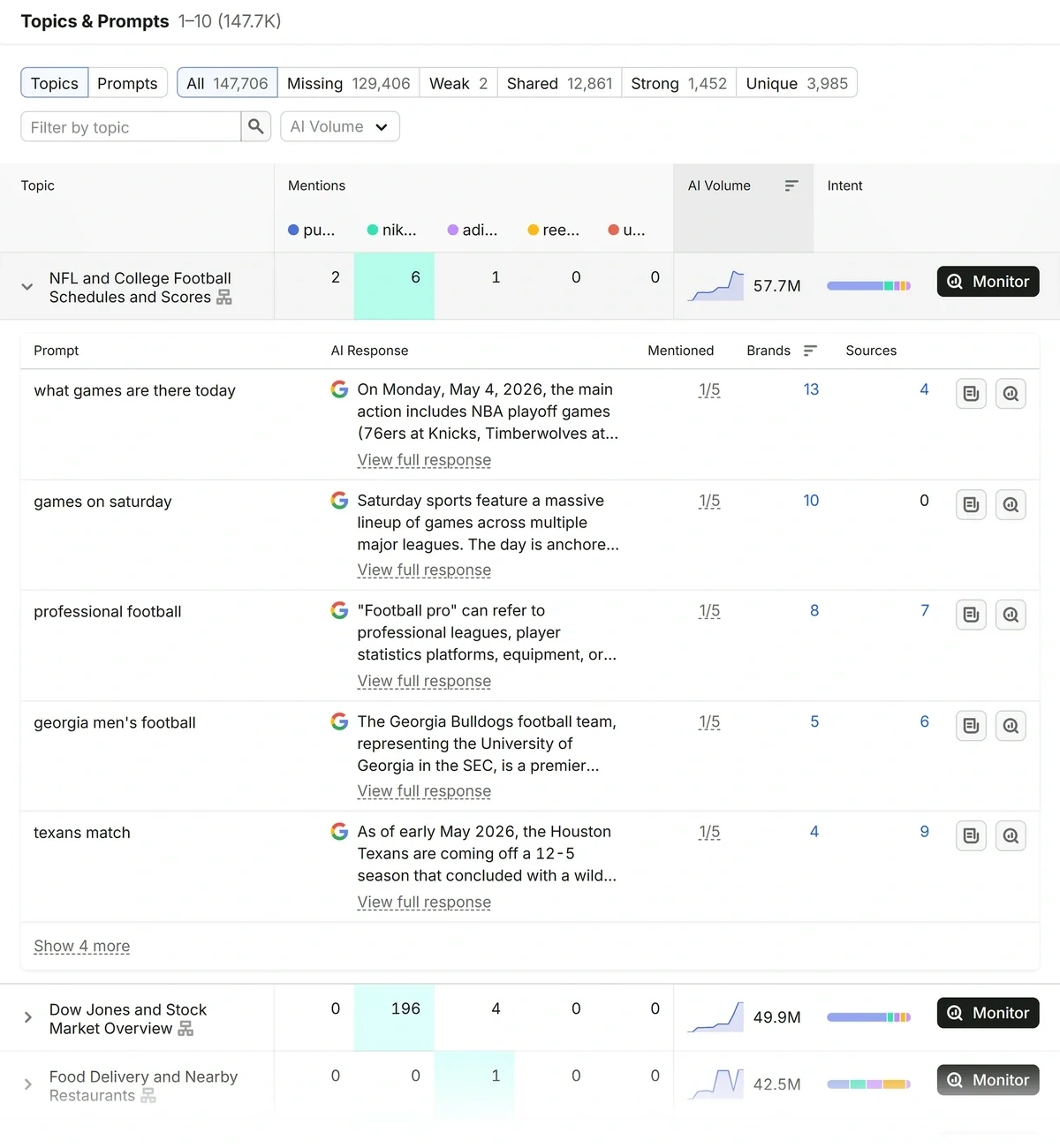Open the response details icon for 'georgia men's football'

971,726
